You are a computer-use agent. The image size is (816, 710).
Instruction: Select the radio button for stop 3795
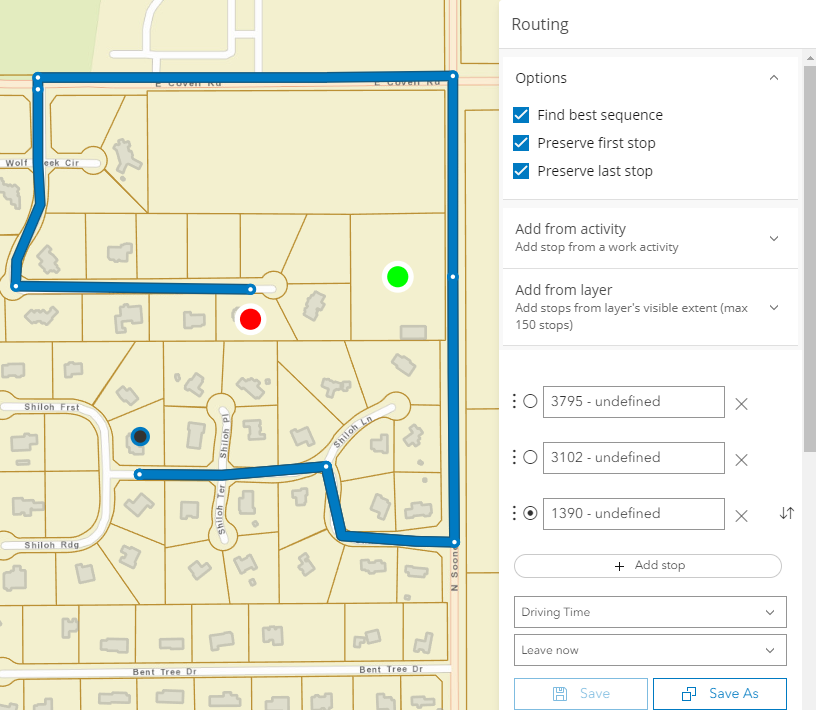pos(530,401)
